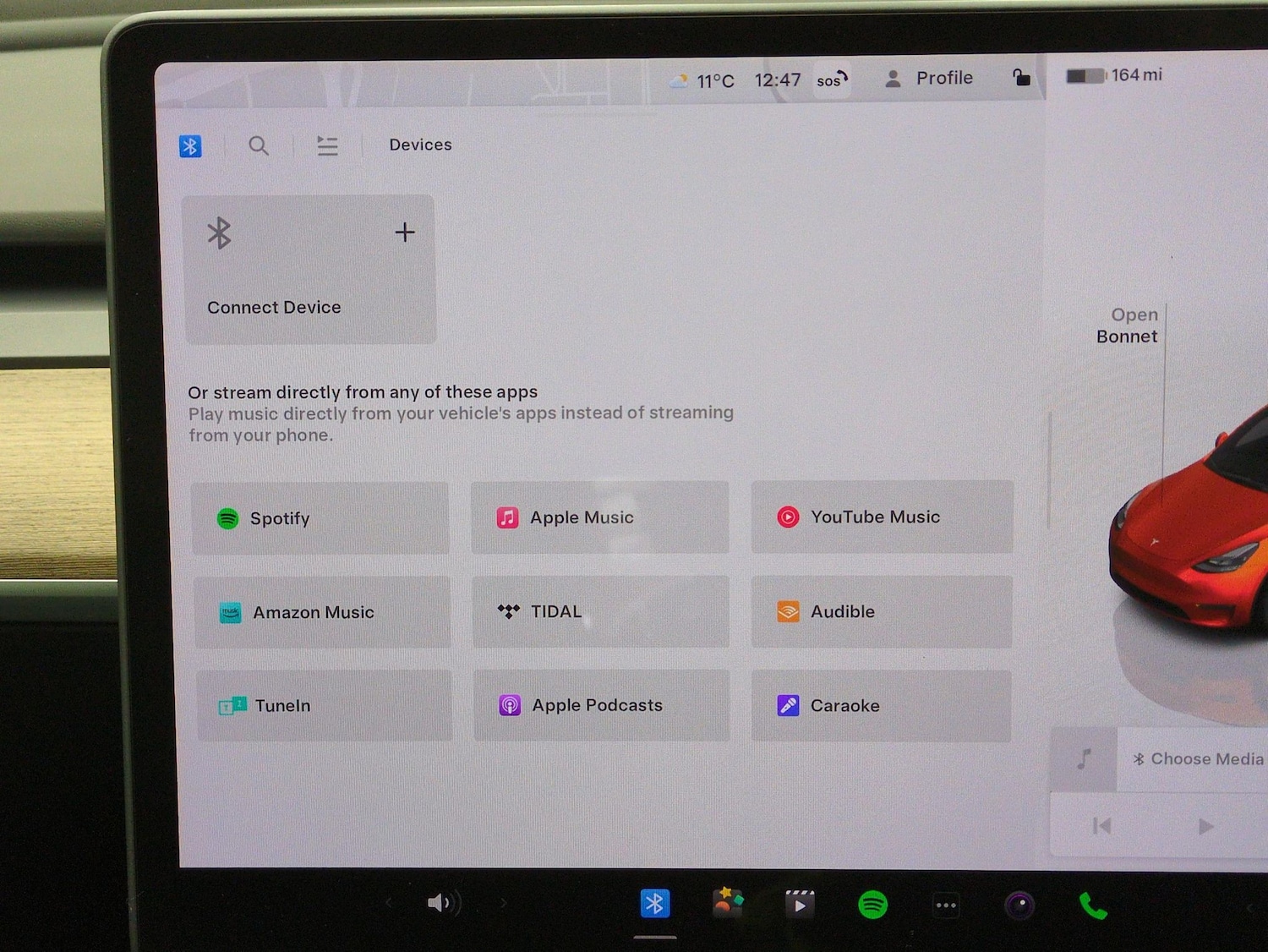Increase volume with the right chevron
Screen dimensions: 1268x952
(504, 903)
